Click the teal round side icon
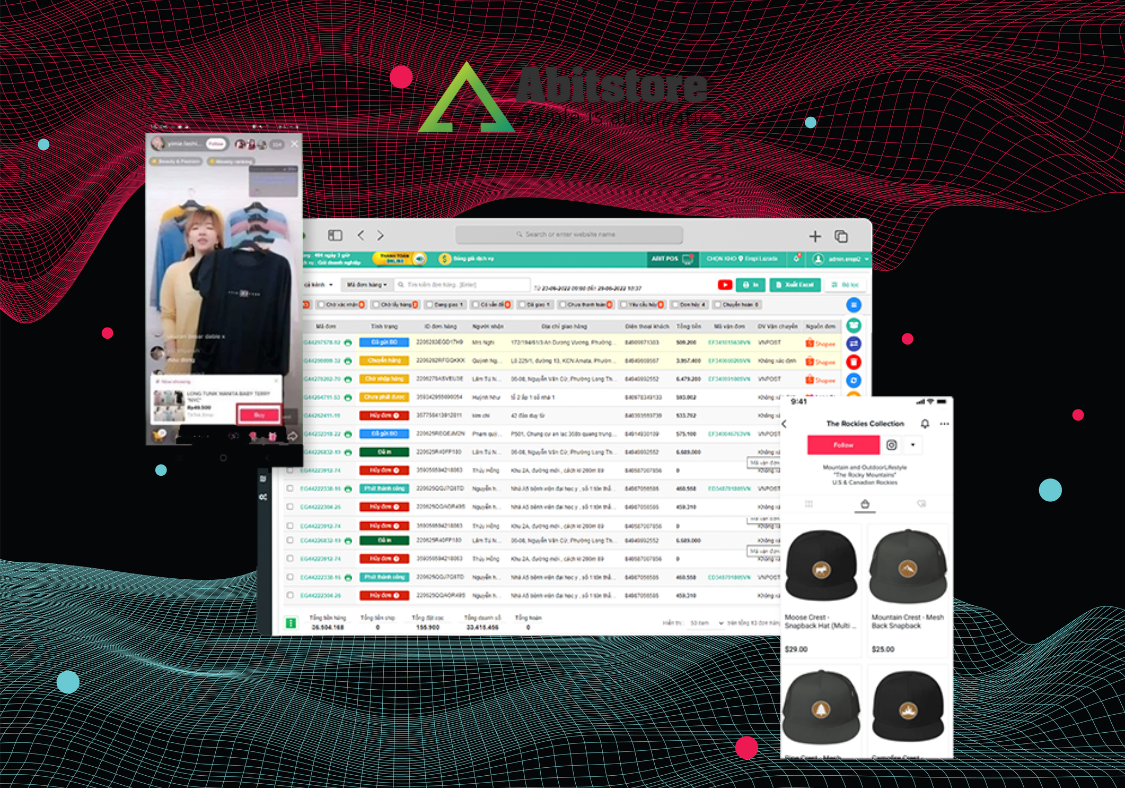1125x788 pixels. click(x=853, y=325)
